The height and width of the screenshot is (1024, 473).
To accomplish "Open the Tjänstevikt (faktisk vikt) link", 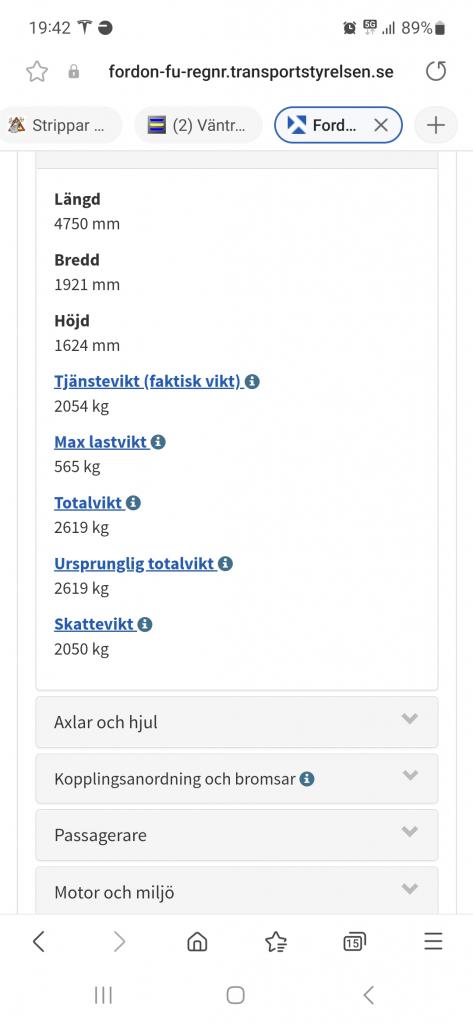I will [x=148, y=381].
